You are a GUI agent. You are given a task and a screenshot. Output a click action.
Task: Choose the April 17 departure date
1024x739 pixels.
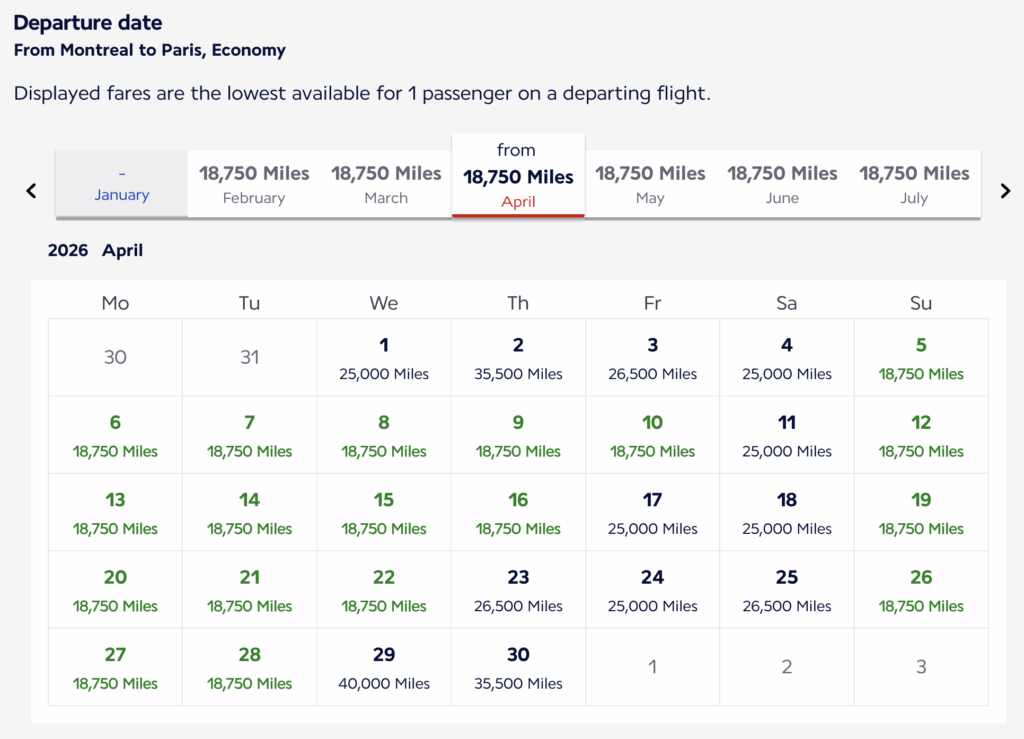pyautogui.click(x=652, y=512)
